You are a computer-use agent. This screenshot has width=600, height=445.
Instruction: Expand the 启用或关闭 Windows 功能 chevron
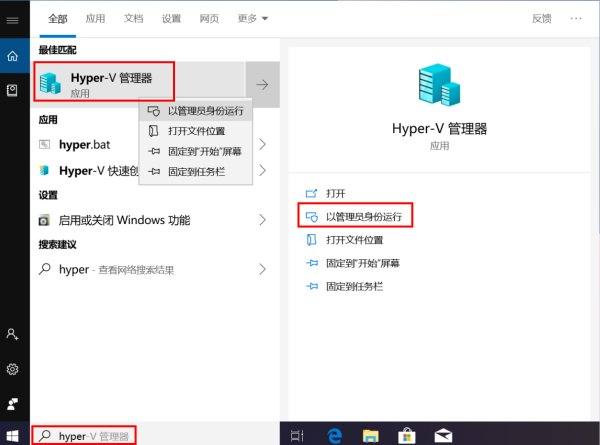262,220
